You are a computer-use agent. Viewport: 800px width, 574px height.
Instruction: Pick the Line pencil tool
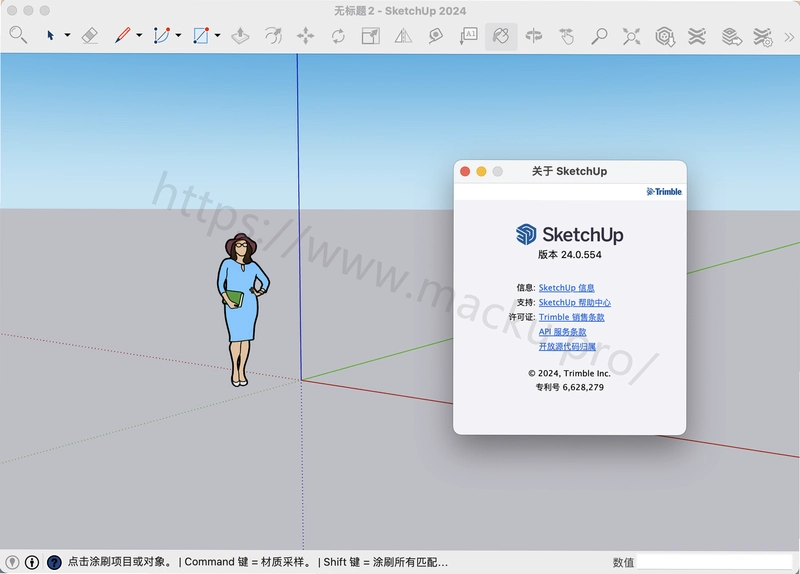[122, 35]
